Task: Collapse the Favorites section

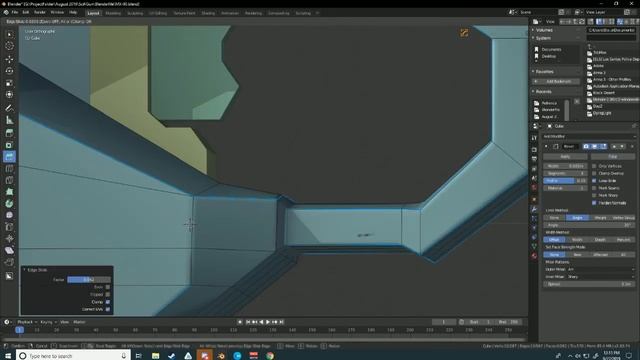Action: [533, 71]
